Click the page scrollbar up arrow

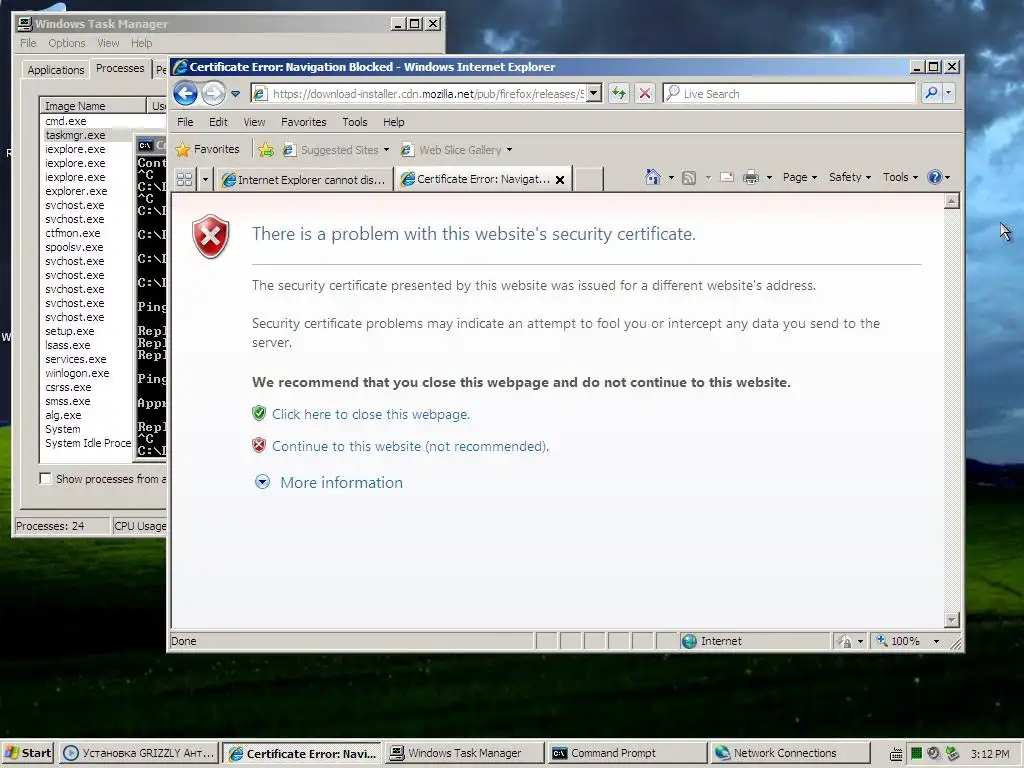[952, 201]
